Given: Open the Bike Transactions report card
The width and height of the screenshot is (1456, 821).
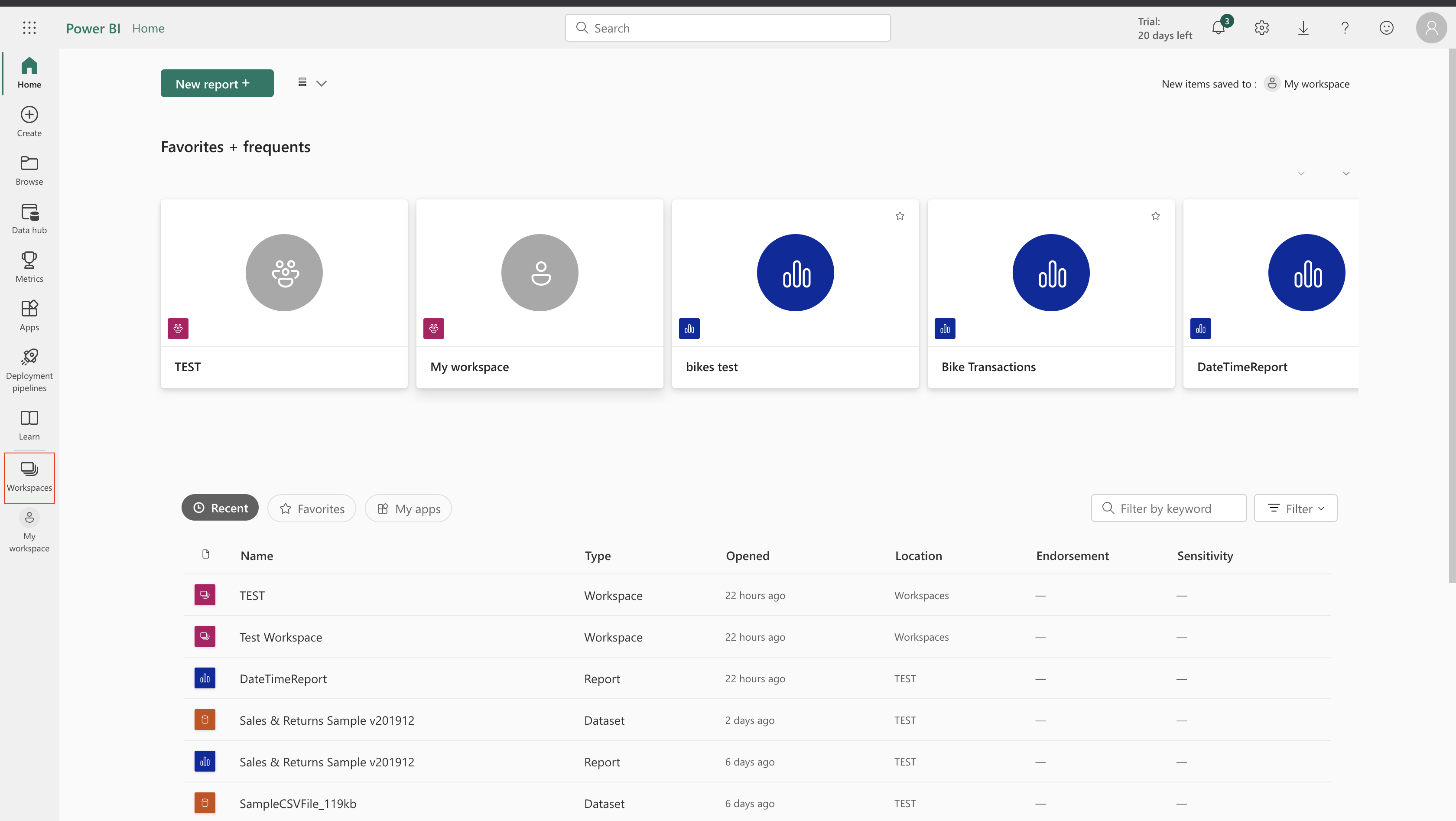Looking at the screenshot, I should click(1051, 293).
